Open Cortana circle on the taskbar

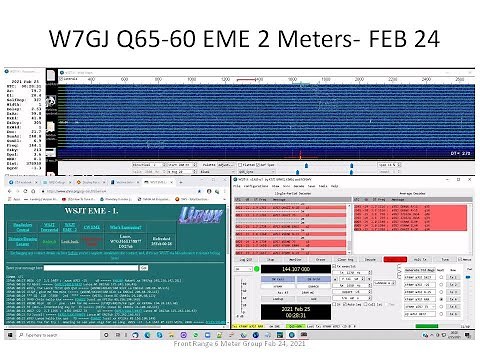pyautogui.click(x=106, y=335)
